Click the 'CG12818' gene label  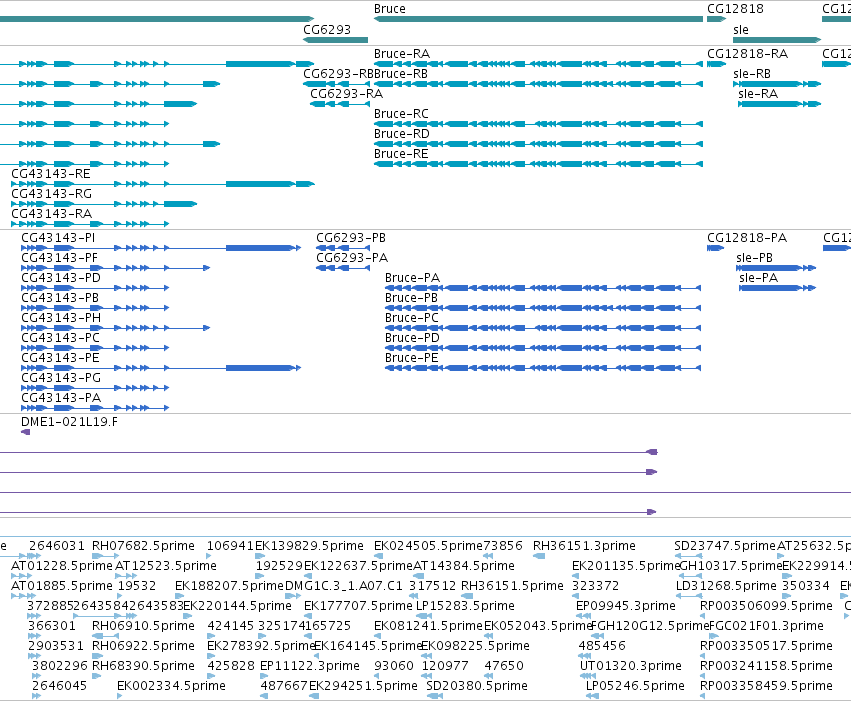point(735,9)
